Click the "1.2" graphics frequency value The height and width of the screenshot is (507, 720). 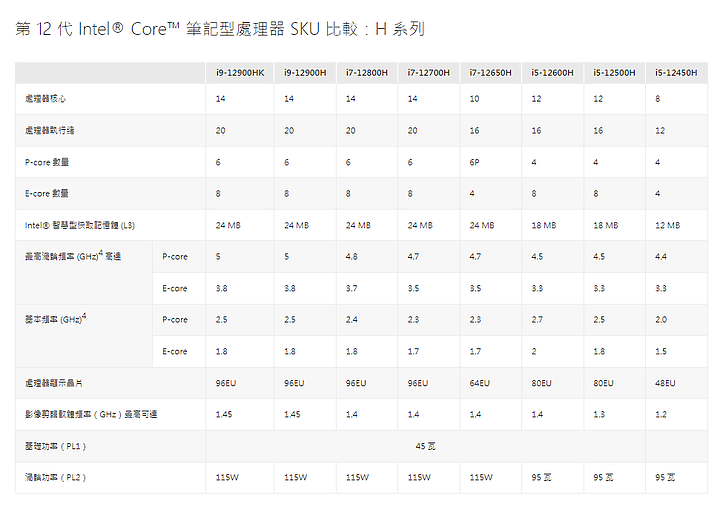[x=661, y=414]
